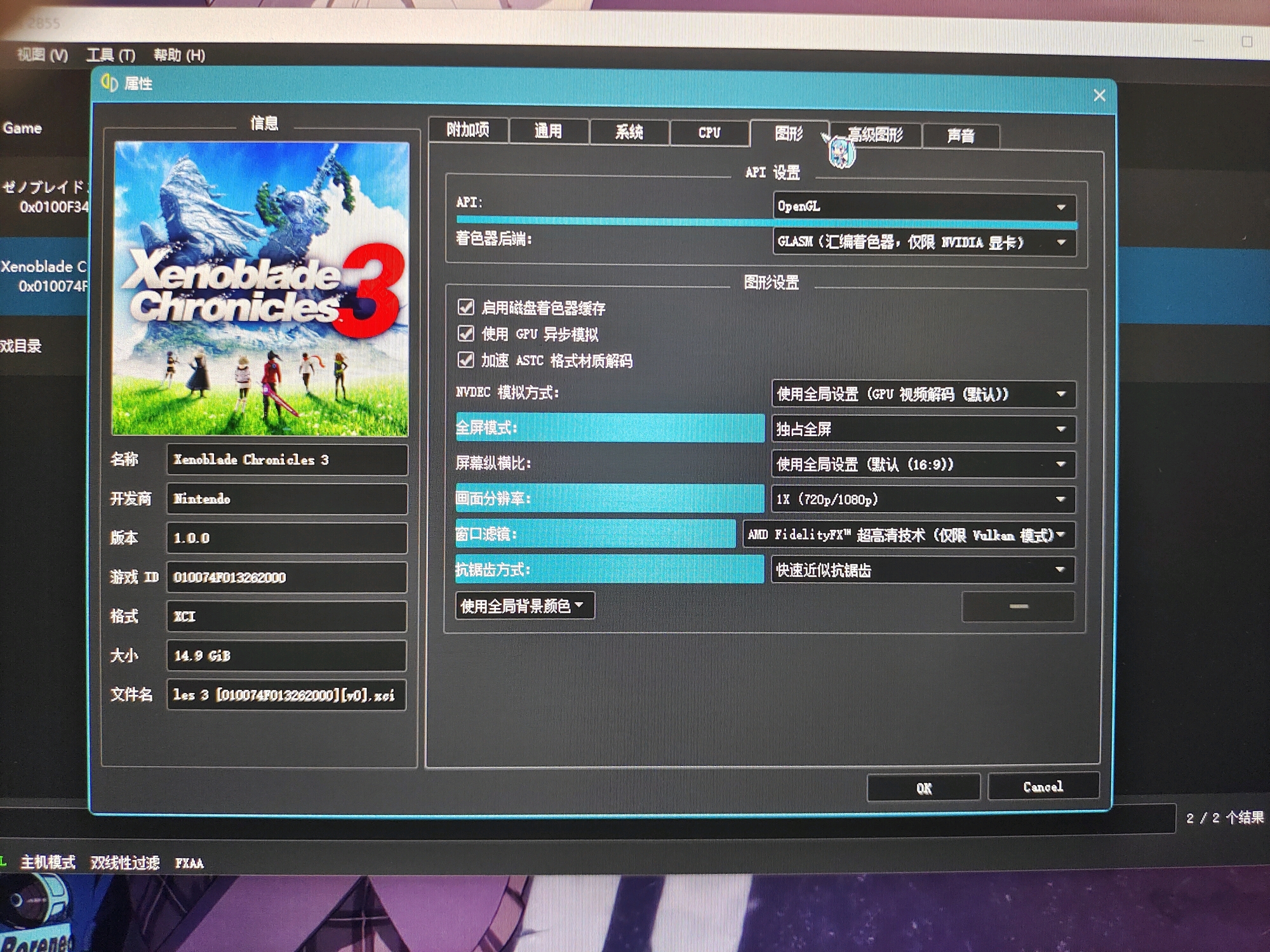1270x952 pixels.
Task: Click the 格式 field showing XCI
Action: [x=287, y=616]
